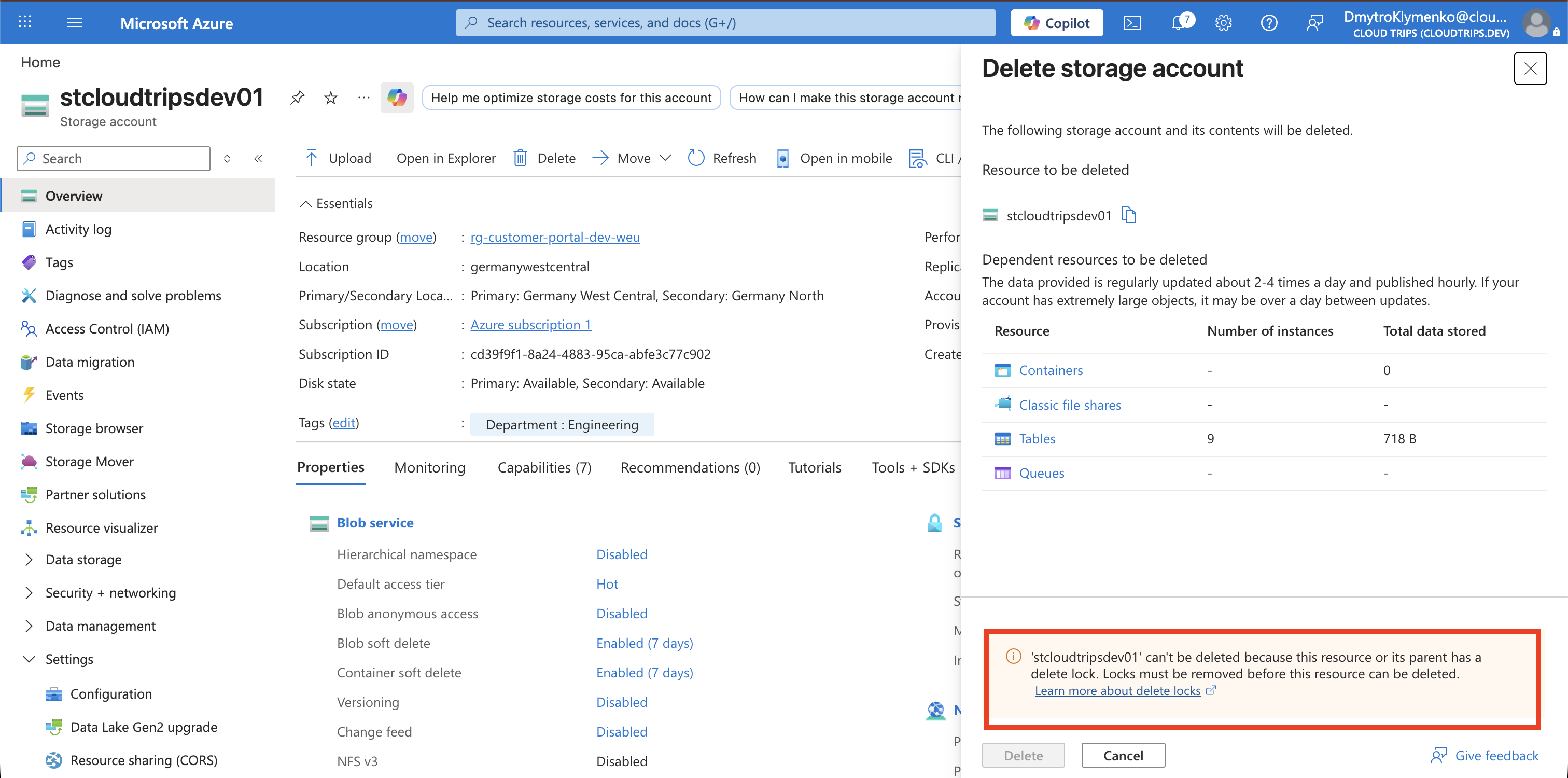Open the notifications bell icon
This screenshot has width=1568, height=778.
tap(1179, 23)
